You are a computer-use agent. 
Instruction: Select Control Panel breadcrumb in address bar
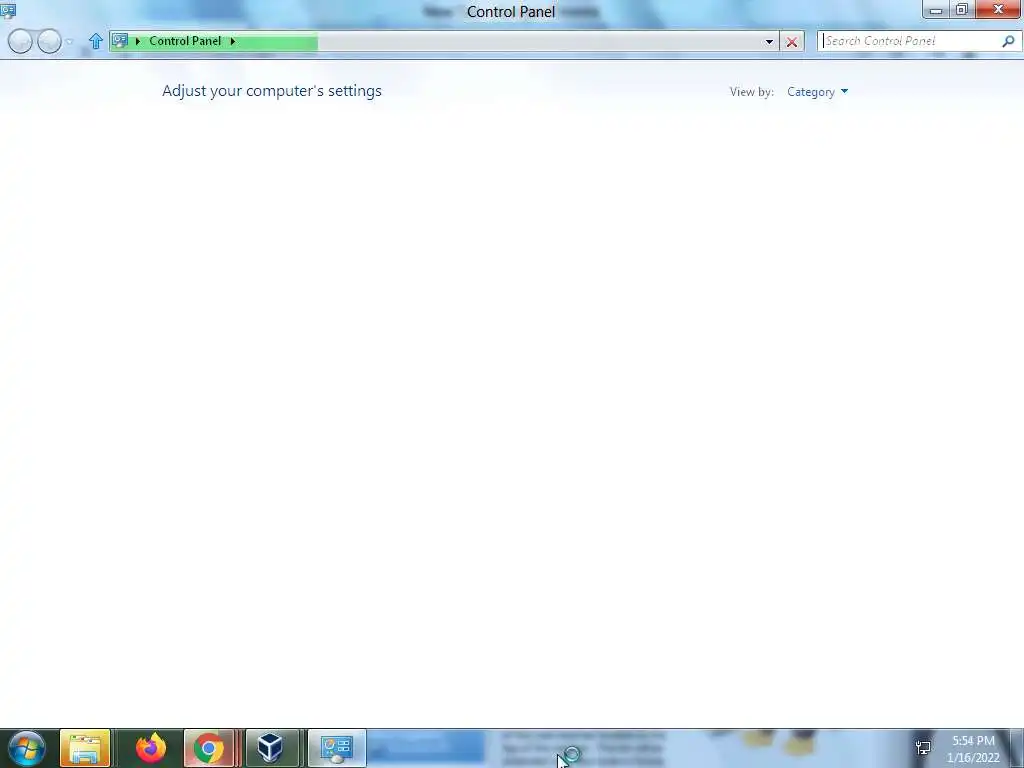point(185,41)
